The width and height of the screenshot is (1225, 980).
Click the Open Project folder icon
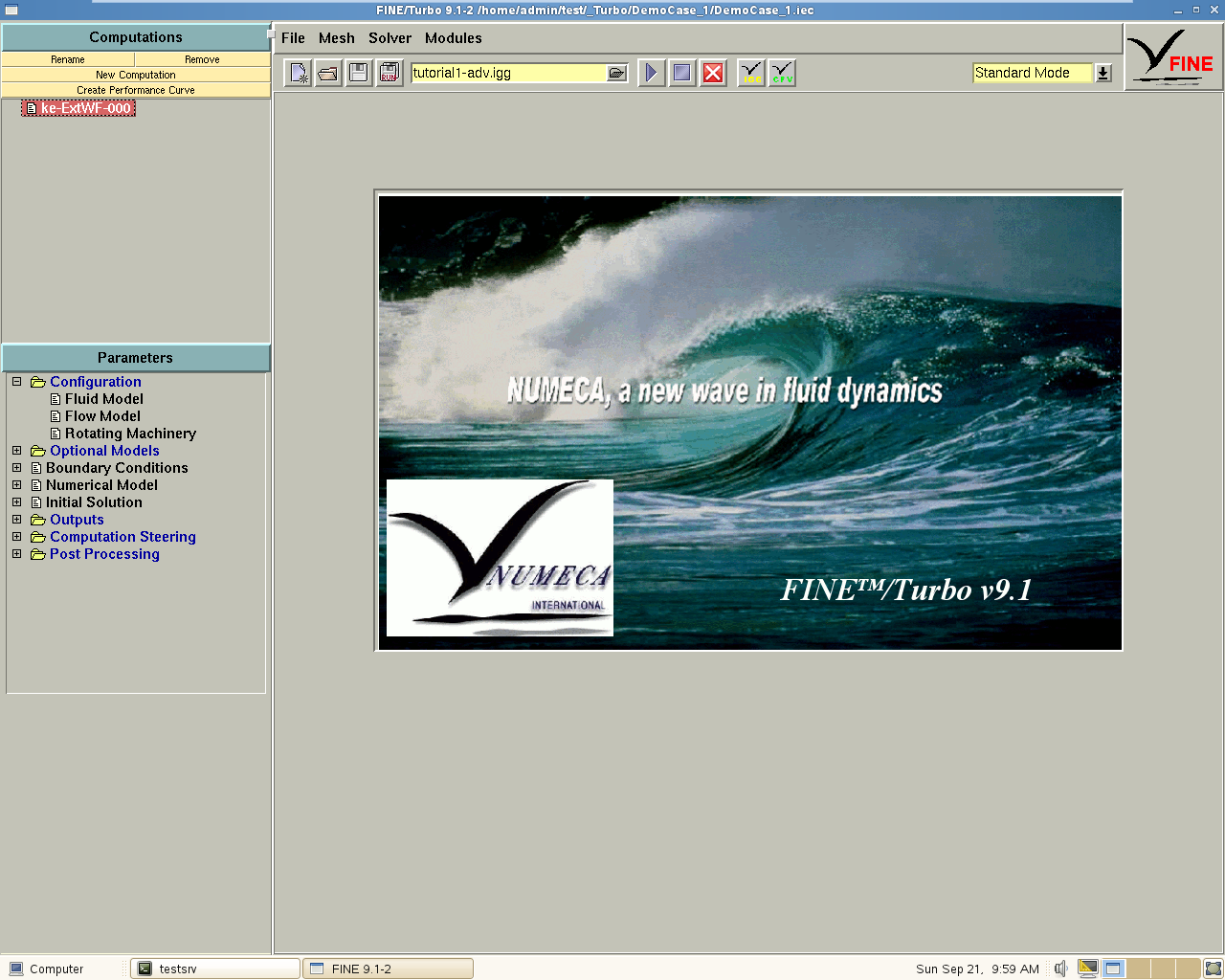pos(328,73)
